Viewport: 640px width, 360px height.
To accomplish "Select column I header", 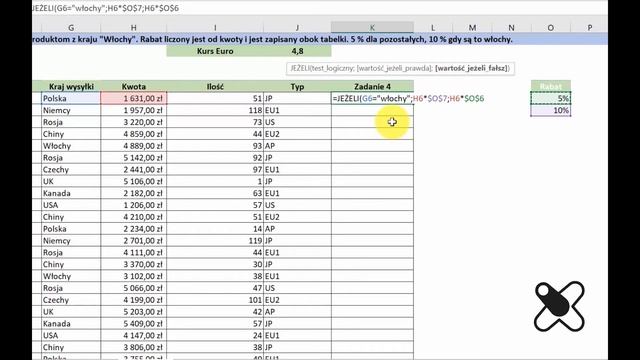I will coord(215,28).
